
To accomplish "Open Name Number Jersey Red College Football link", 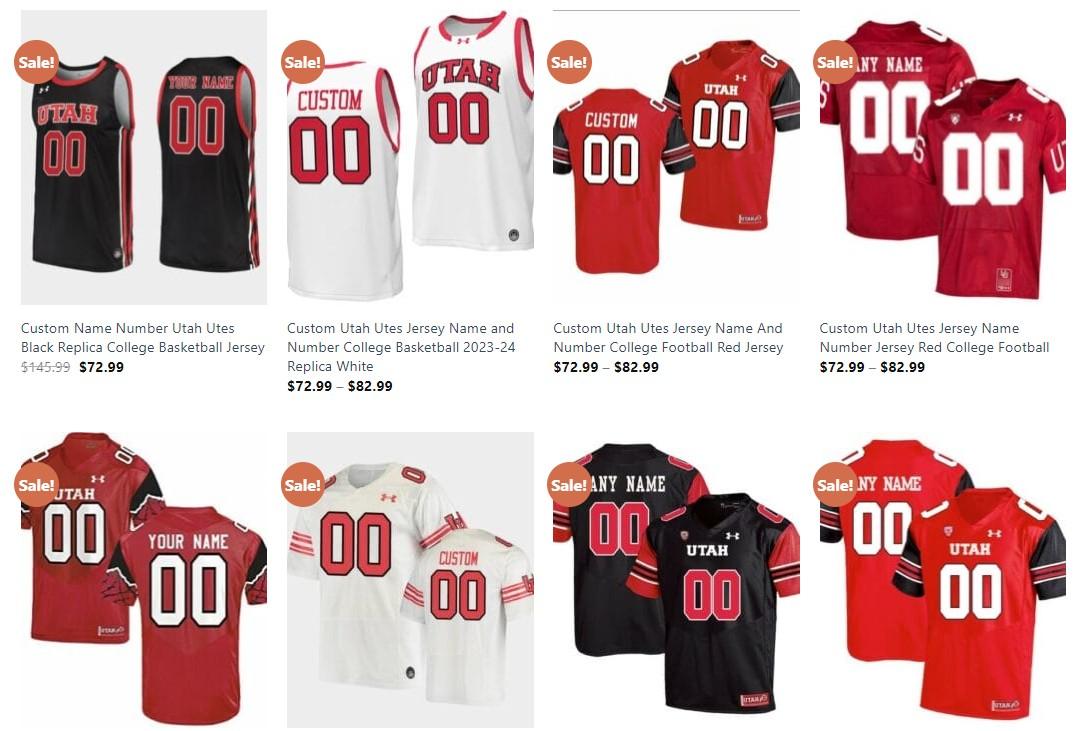I will [934, 338].
